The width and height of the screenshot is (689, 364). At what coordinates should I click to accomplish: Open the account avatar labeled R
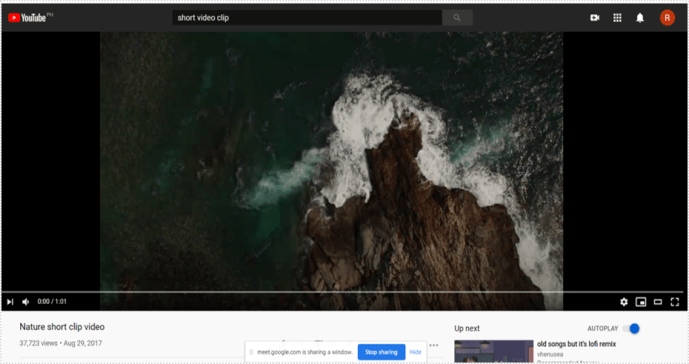pos(667,18)
